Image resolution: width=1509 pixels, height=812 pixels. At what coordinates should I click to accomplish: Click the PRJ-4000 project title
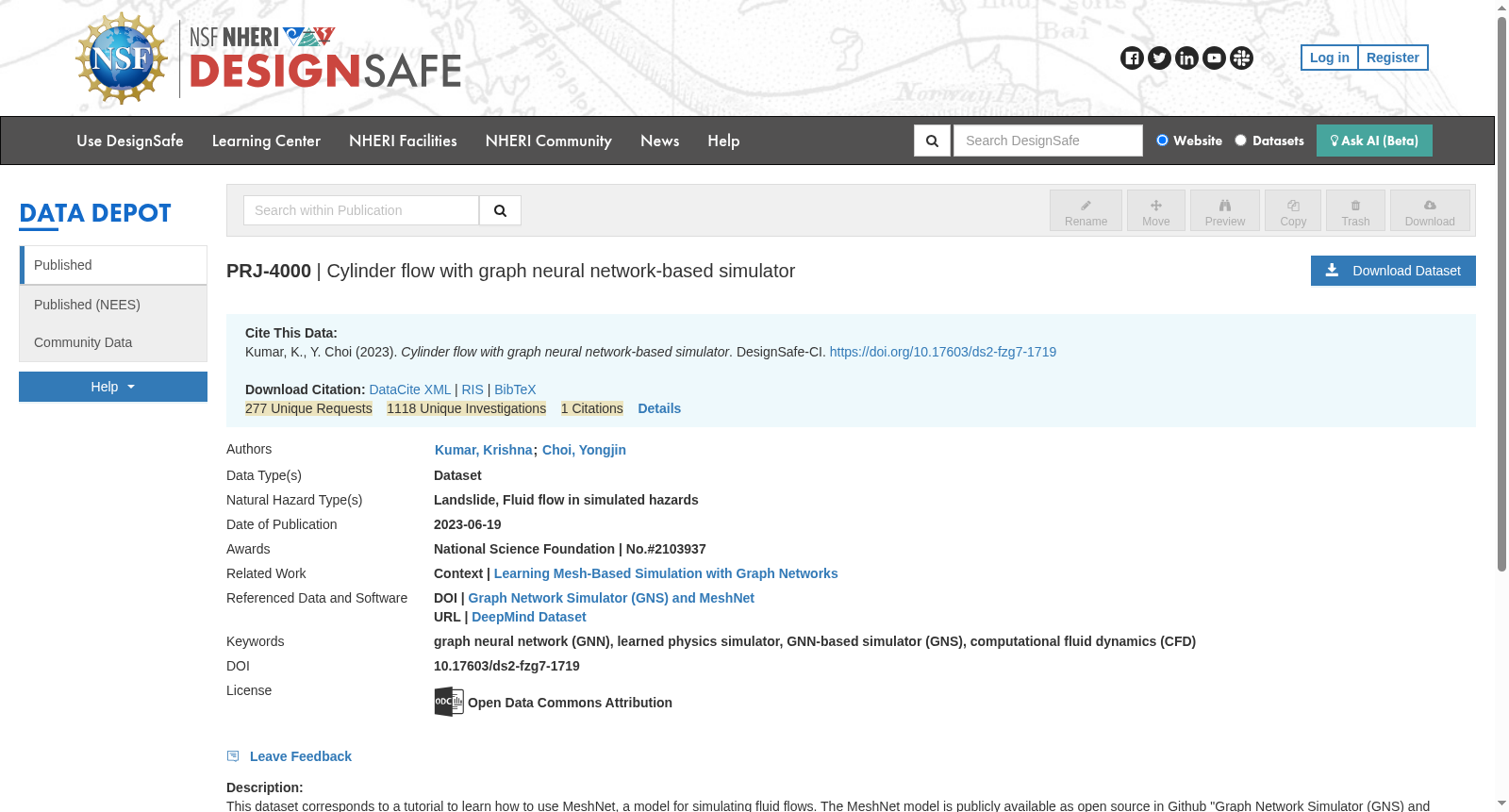coord(510,271)
